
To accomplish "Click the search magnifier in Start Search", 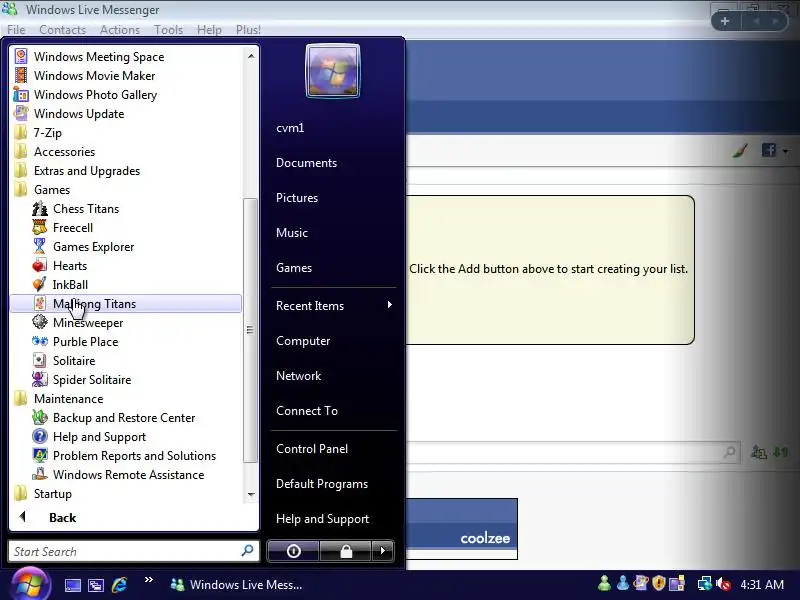I will (247, 551).
